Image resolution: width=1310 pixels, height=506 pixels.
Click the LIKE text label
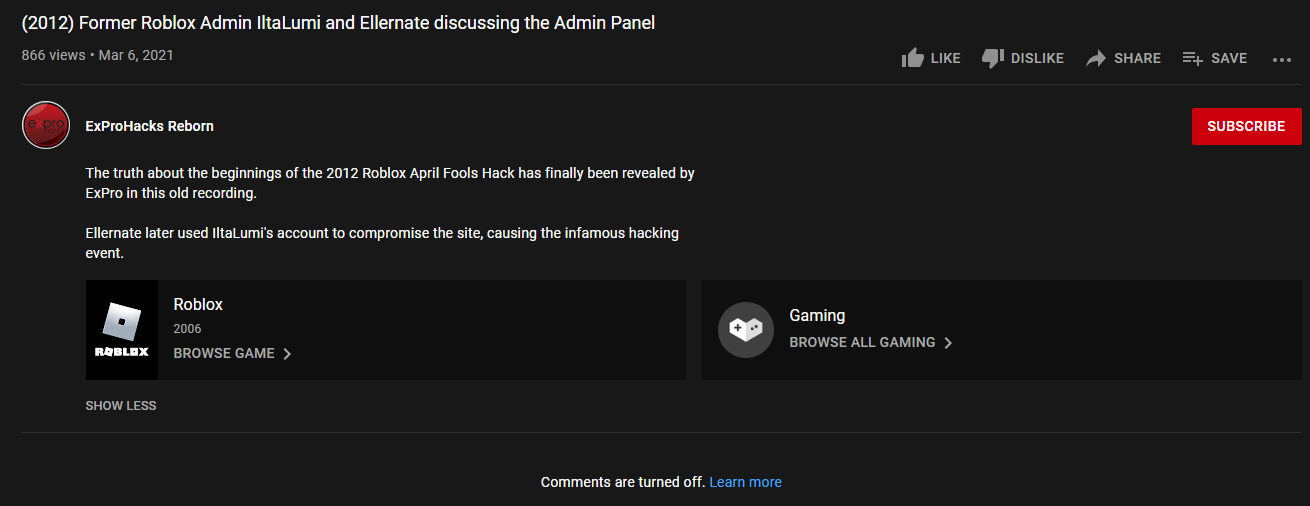click(945, 58)
